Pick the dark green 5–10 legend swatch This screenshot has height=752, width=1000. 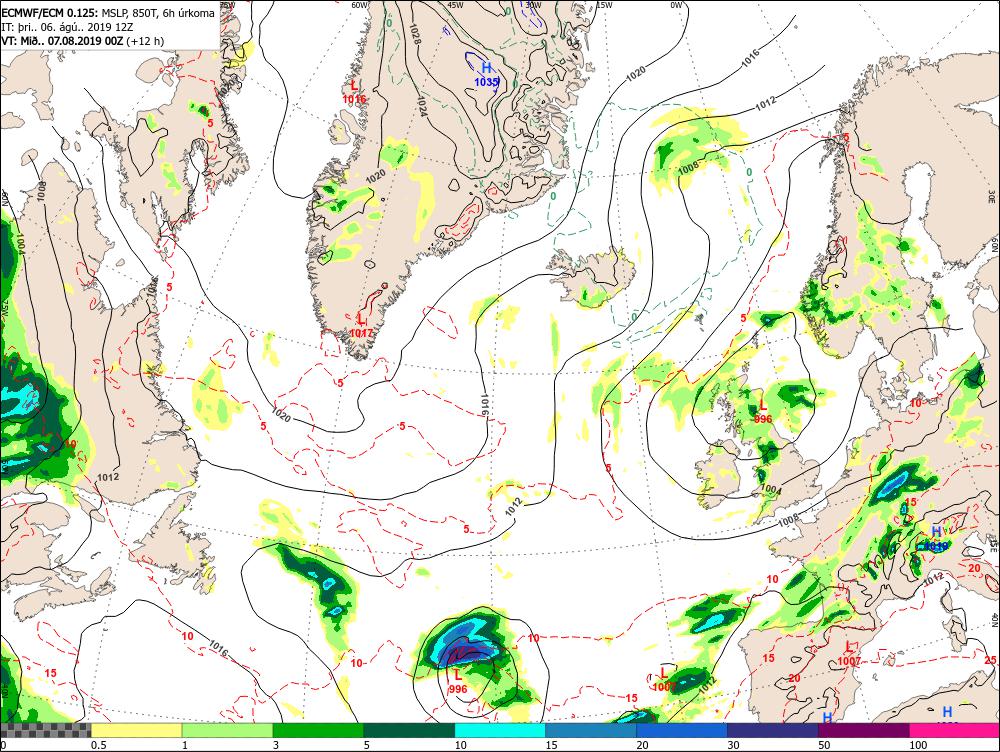[x=409, y=730]
